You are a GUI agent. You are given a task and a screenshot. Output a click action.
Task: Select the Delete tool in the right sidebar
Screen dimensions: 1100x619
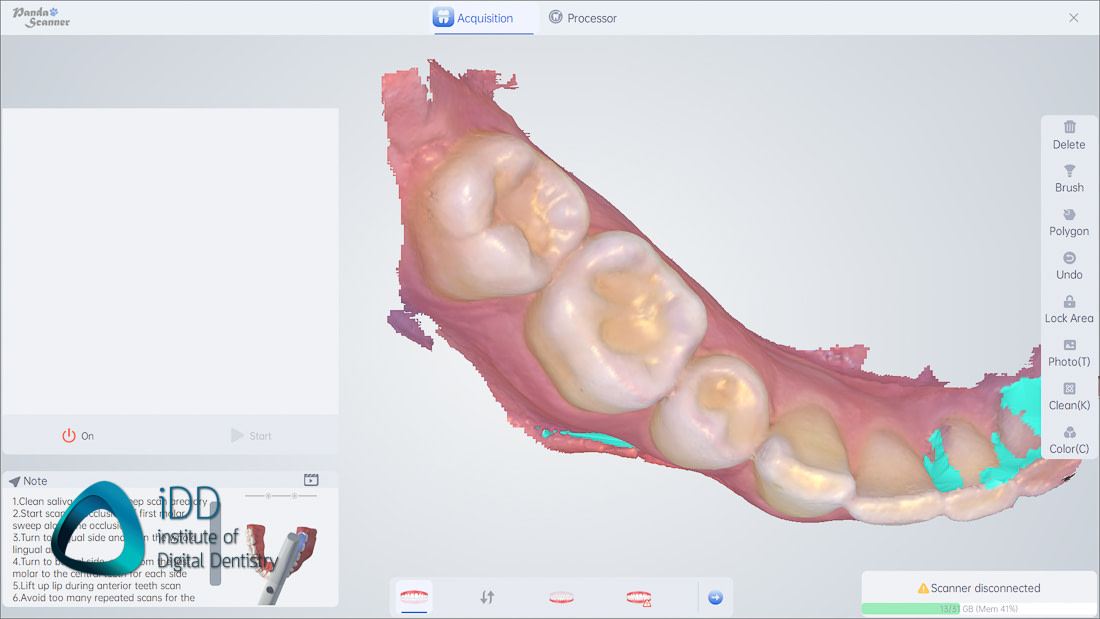(x=1068, y=135)
